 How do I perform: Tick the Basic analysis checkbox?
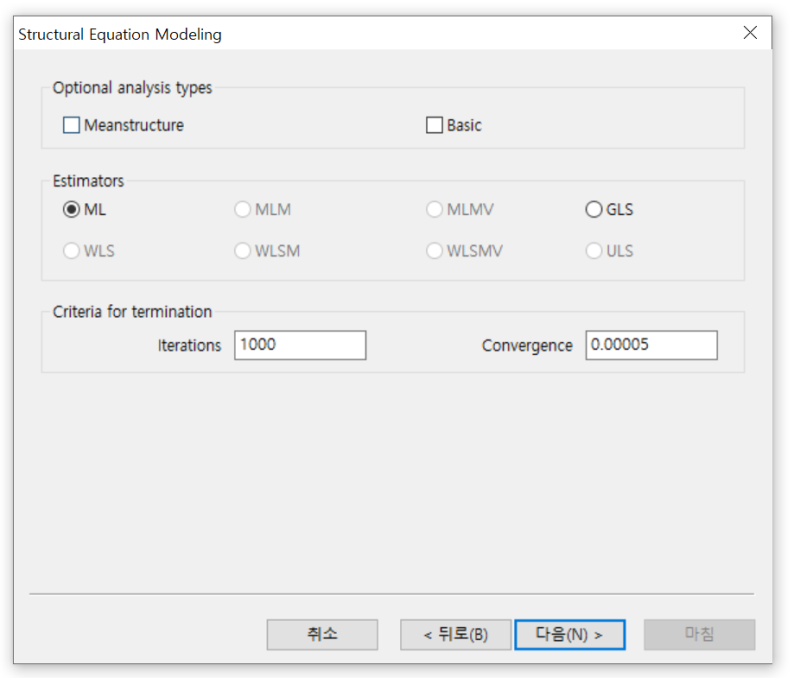click(434, 125)
